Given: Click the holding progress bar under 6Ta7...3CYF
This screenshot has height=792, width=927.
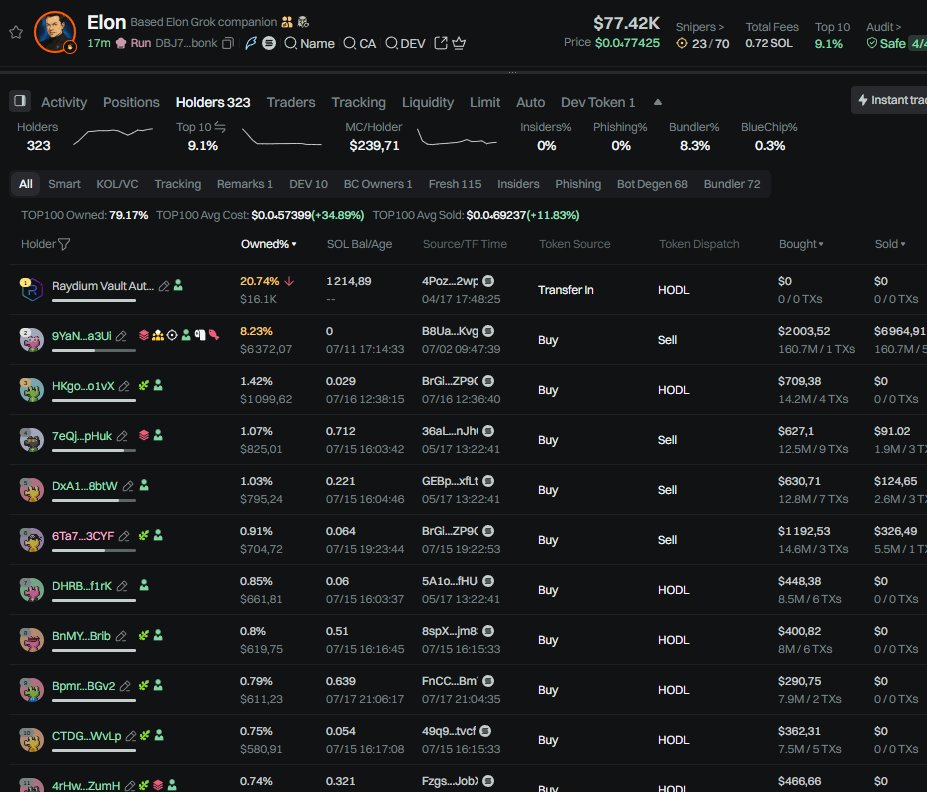Looking at the screenshot, I should pos(94,551).
